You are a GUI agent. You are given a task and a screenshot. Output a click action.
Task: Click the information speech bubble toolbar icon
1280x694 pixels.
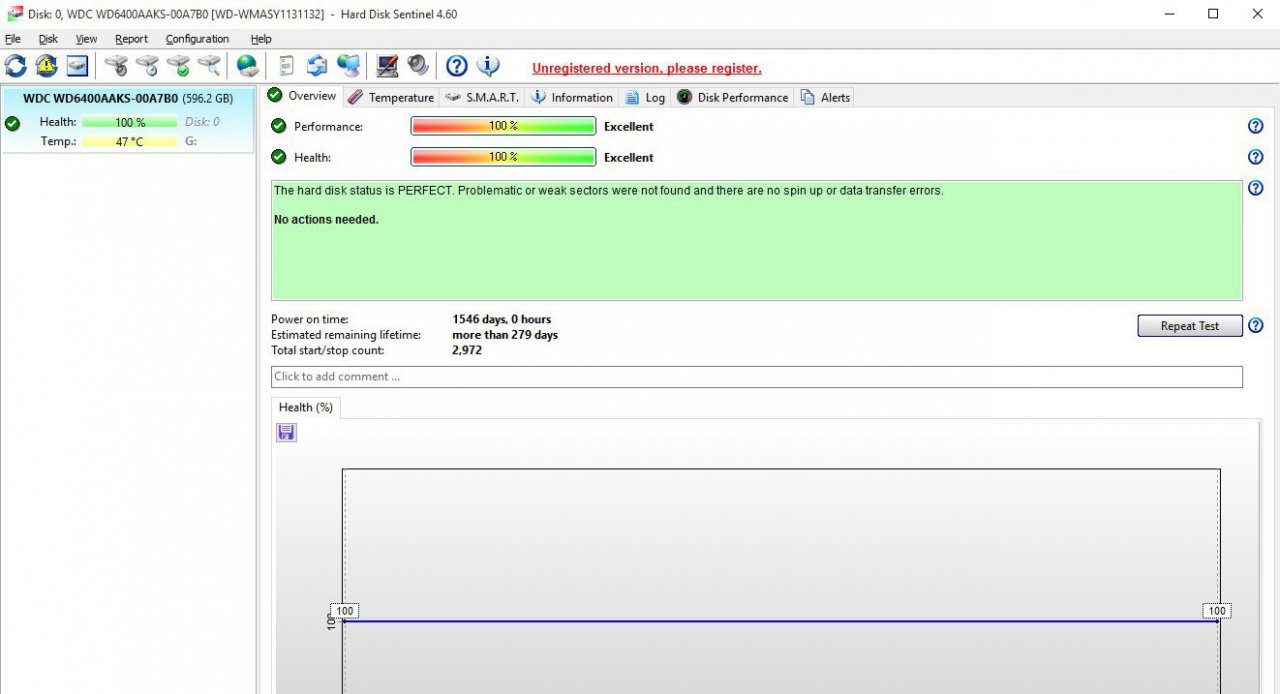[488, 66]
